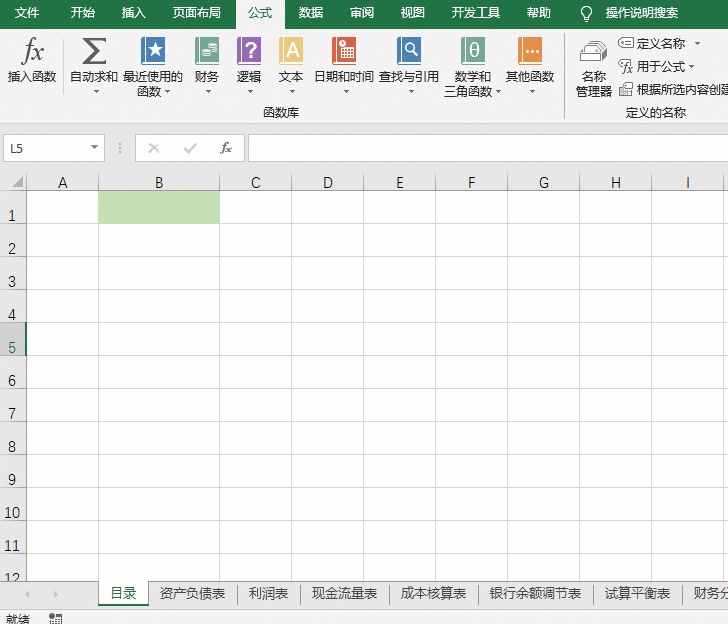Expand the Financial (财务) dropdown arrow
The height and width of the screenshot is (624, 728).
pyautogui.click(x=208, y=91)
